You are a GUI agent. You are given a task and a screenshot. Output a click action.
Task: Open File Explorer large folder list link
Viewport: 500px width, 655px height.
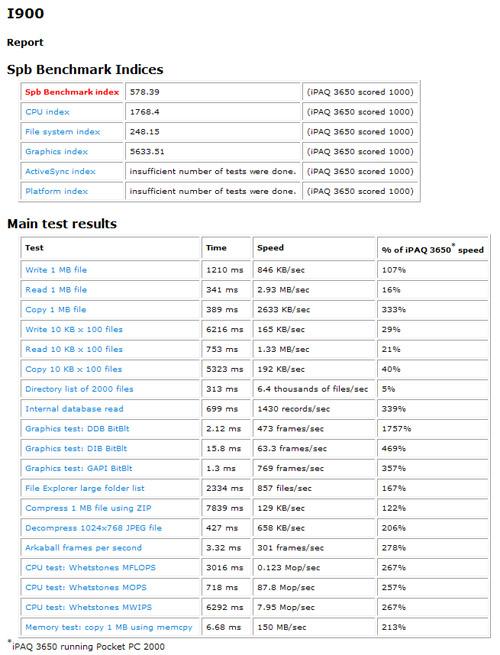85,488
